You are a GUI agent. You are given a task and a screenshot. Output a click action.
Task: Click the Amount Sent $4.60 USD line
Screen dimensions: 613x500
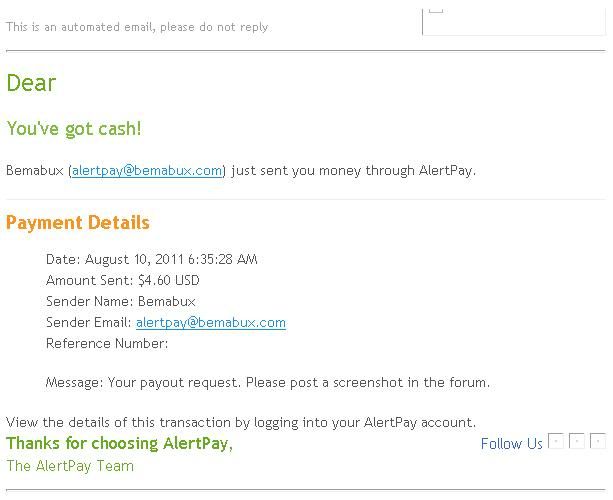point(123,280)
